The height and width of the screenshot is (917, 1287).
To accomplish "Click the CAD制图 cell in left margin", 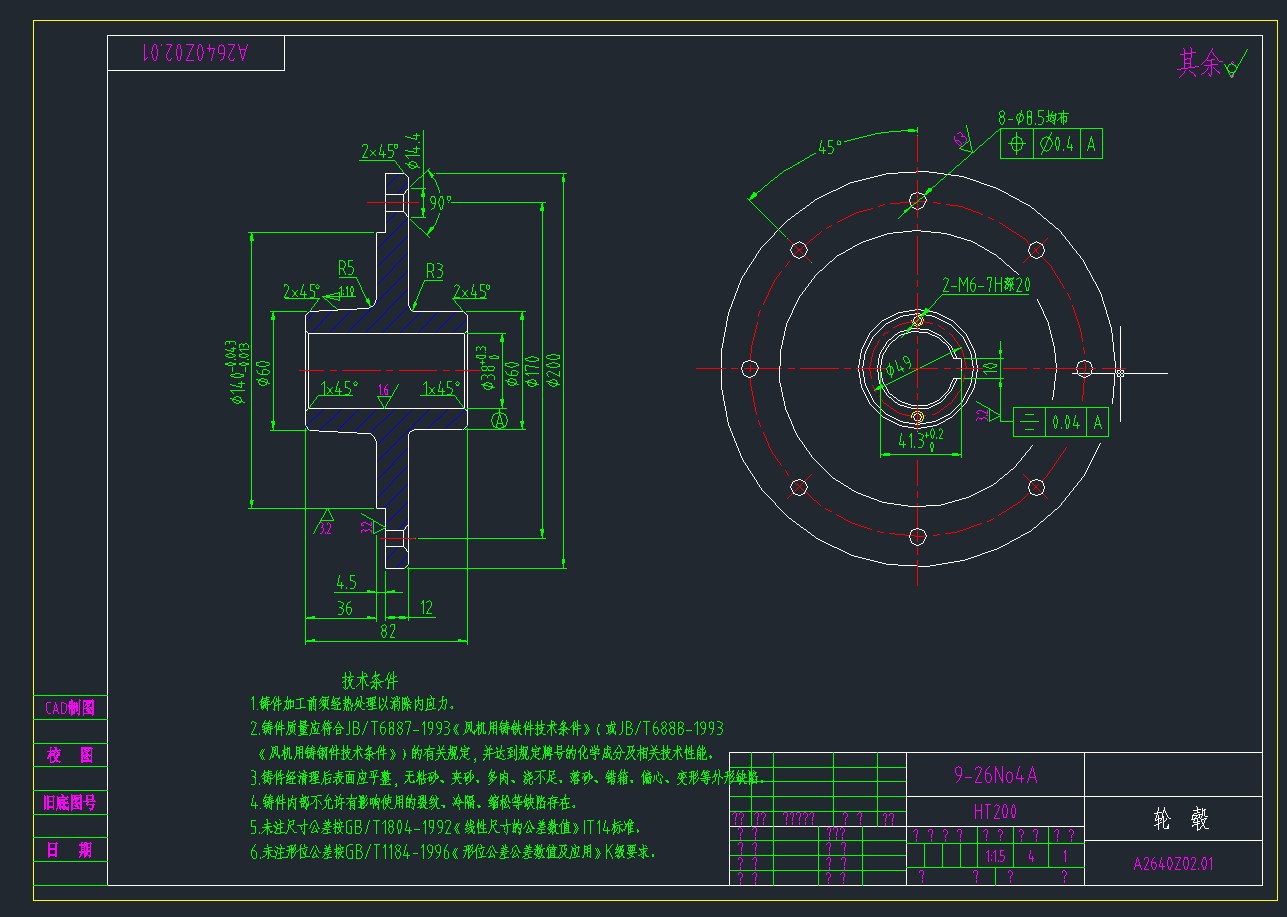I will pos(70,708).
